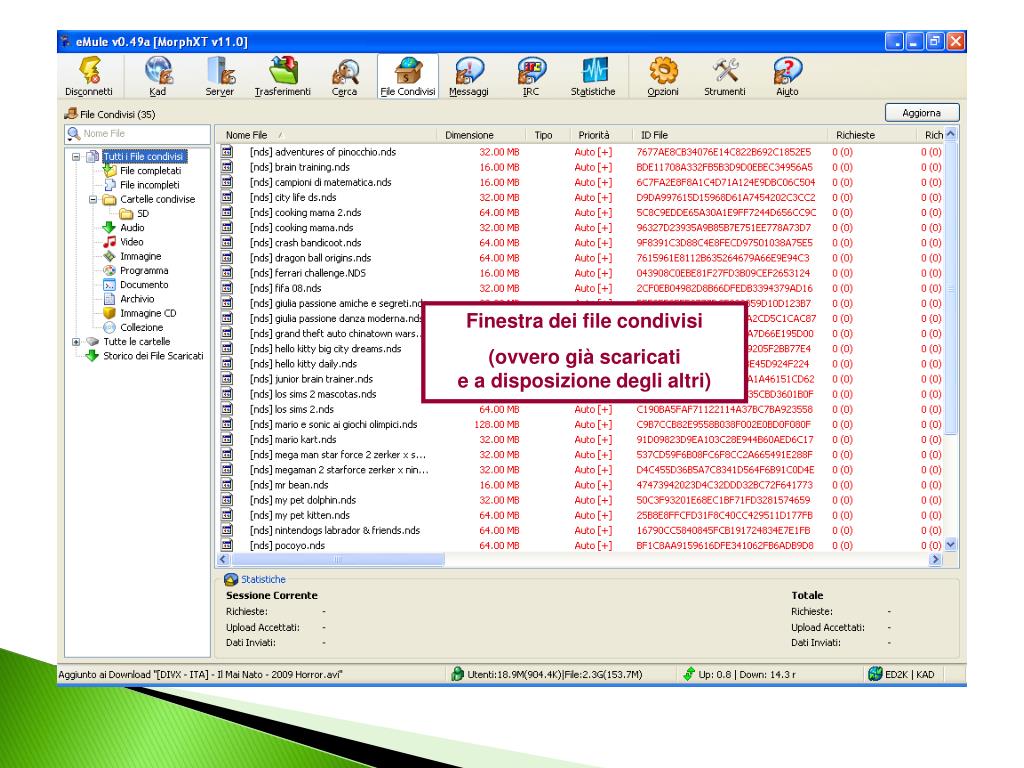The width and height of the screenshot is (1024, 768).
Task: Click the file icon beside fifa 08.nds
Action: [x=227, y=288]
